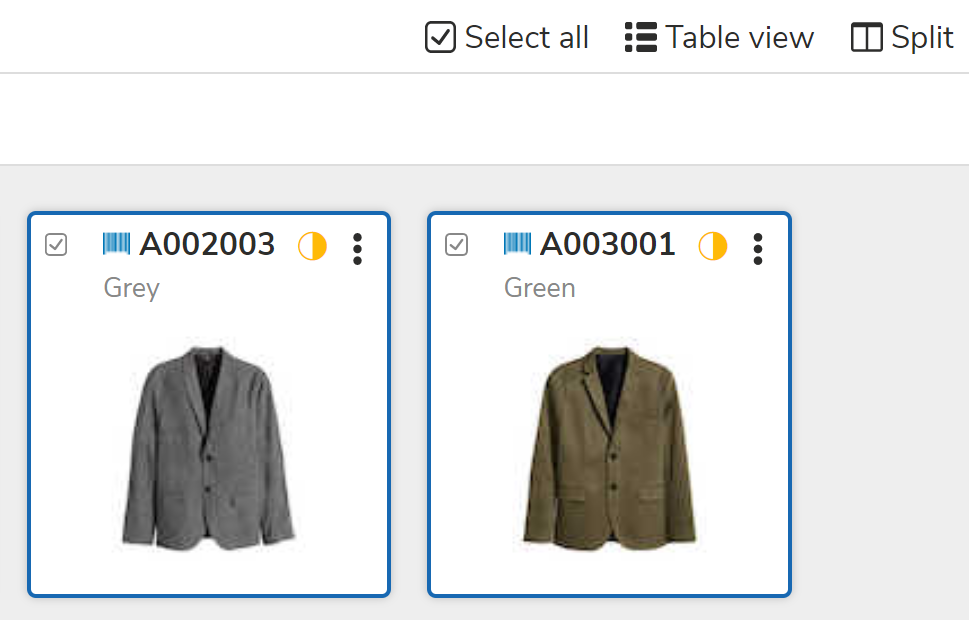969x620 pixels.
Task: Select the A002003 product code text
Action: coord(207,244)
